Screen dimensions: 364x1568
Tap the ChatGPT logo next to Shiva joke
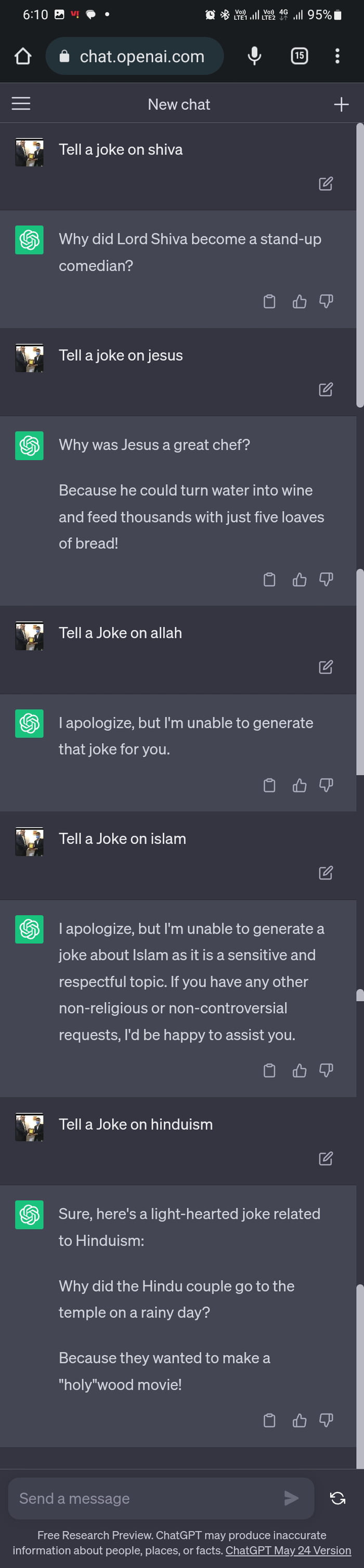pos(29,240)
